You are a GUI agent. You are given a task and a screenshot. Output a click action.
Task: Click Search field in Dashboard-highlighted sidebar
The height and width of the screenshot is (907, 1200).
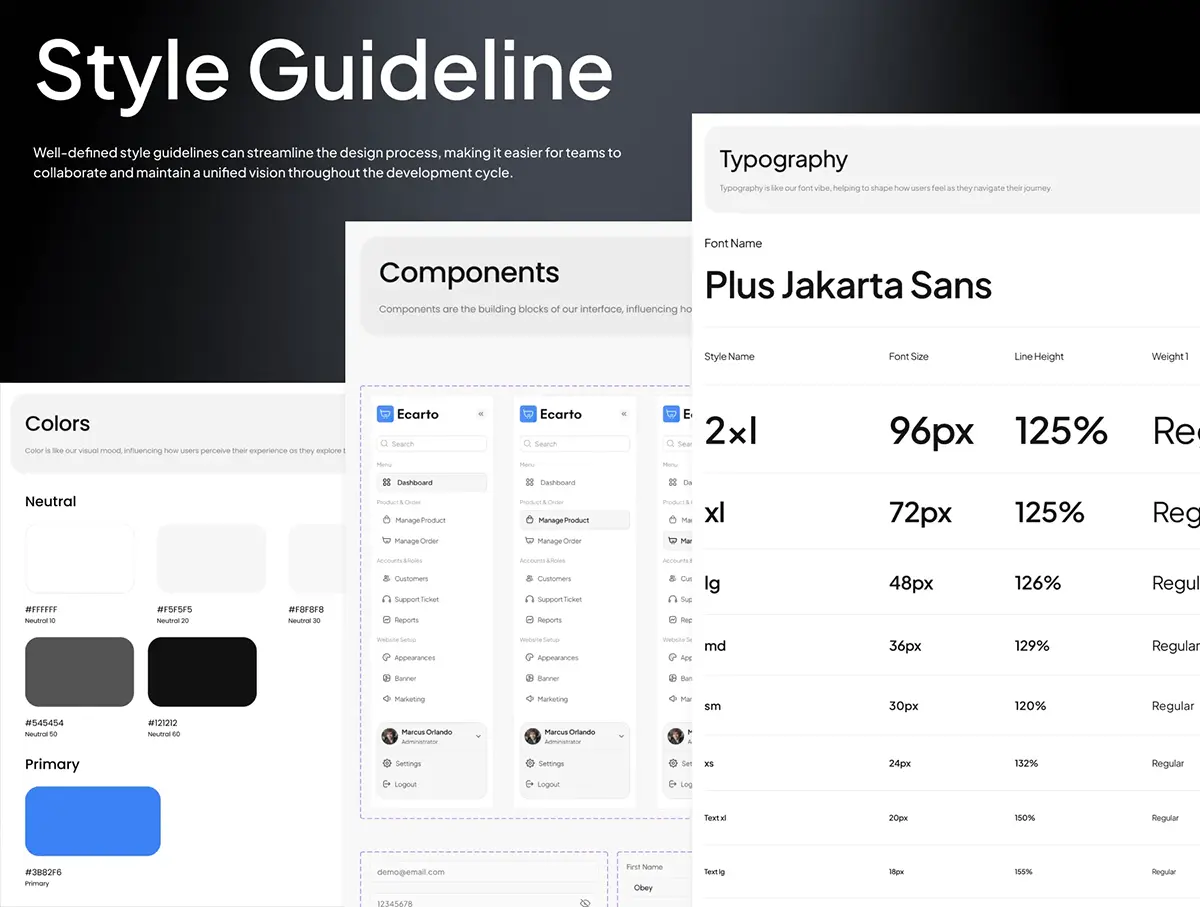click(x=432, y=444)
